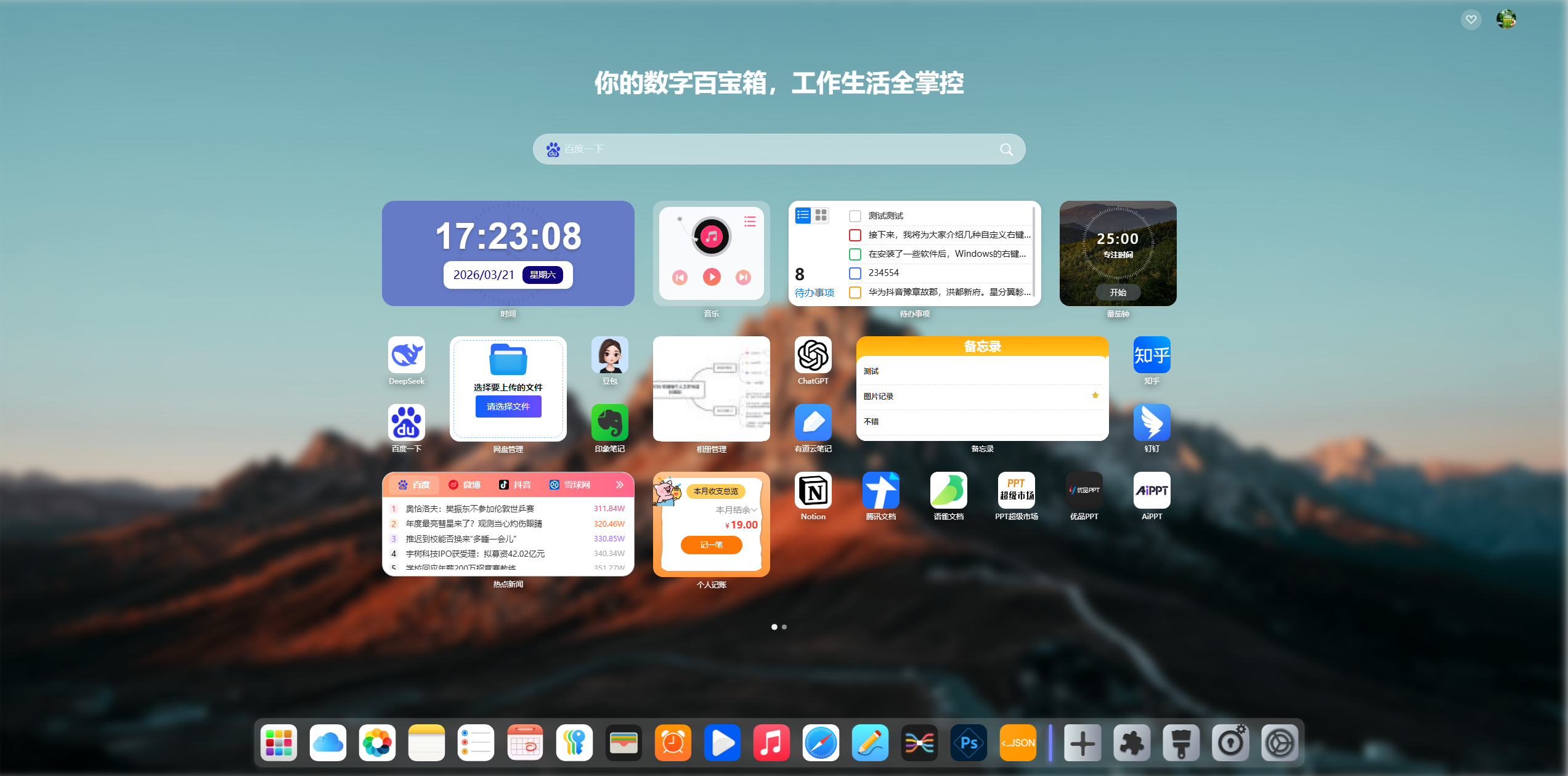Open Photoshop from the dock

969,743
